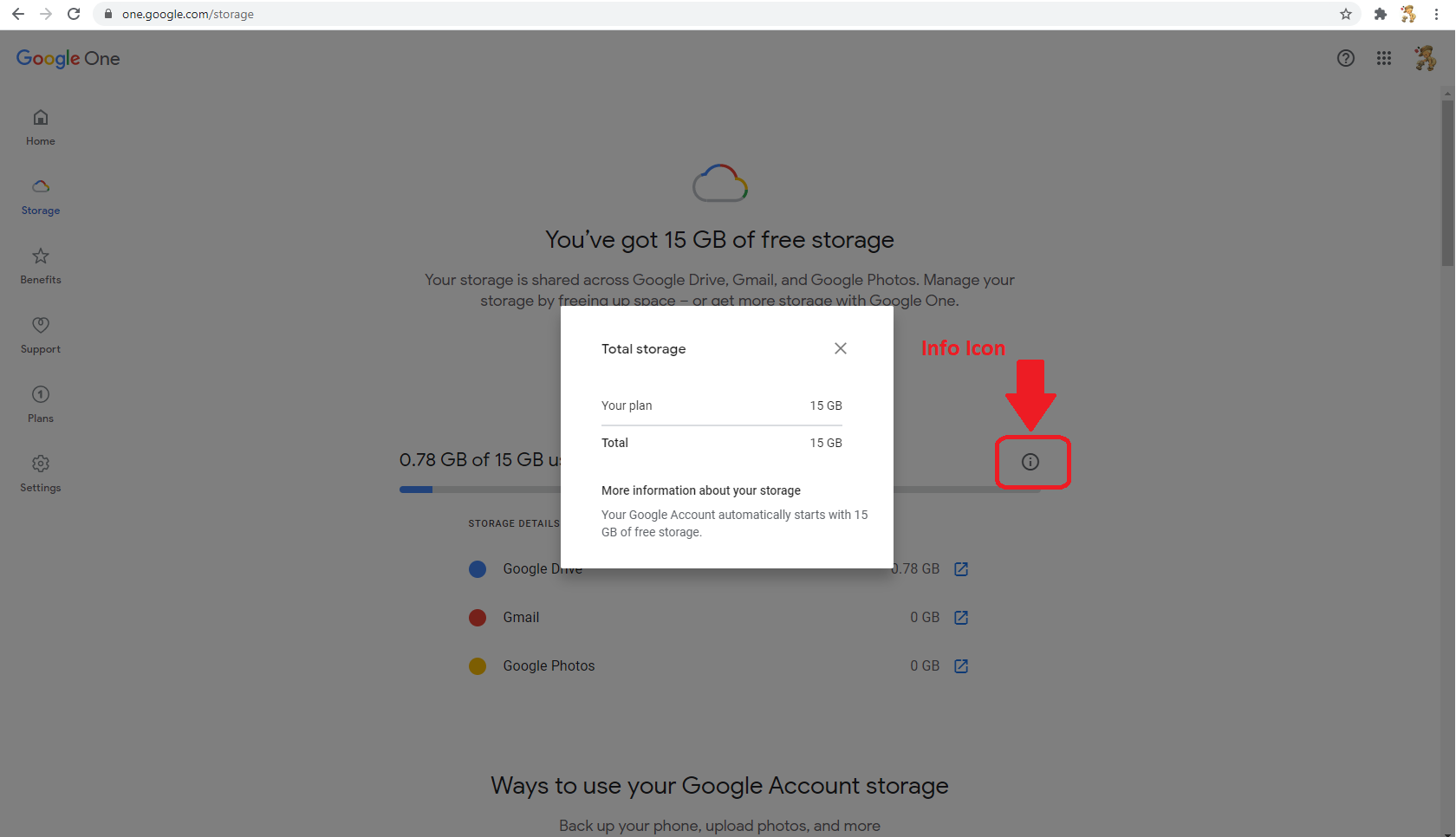Click the Google account avatar

coord(1426,58)
